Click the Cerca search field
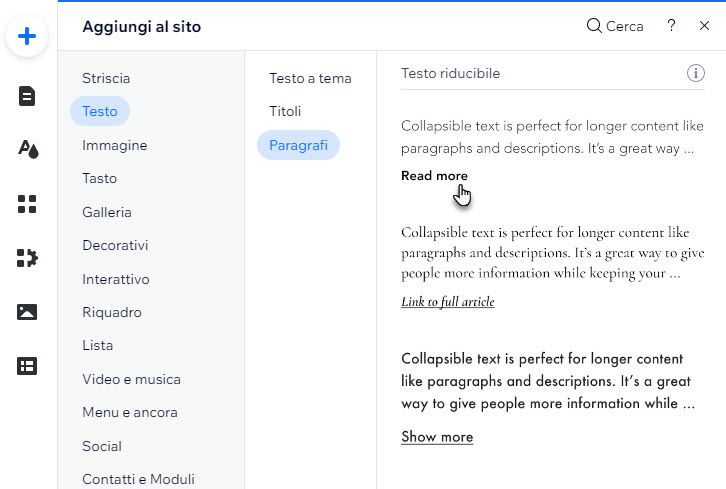The image size is (726, 489). click(615, 26)
